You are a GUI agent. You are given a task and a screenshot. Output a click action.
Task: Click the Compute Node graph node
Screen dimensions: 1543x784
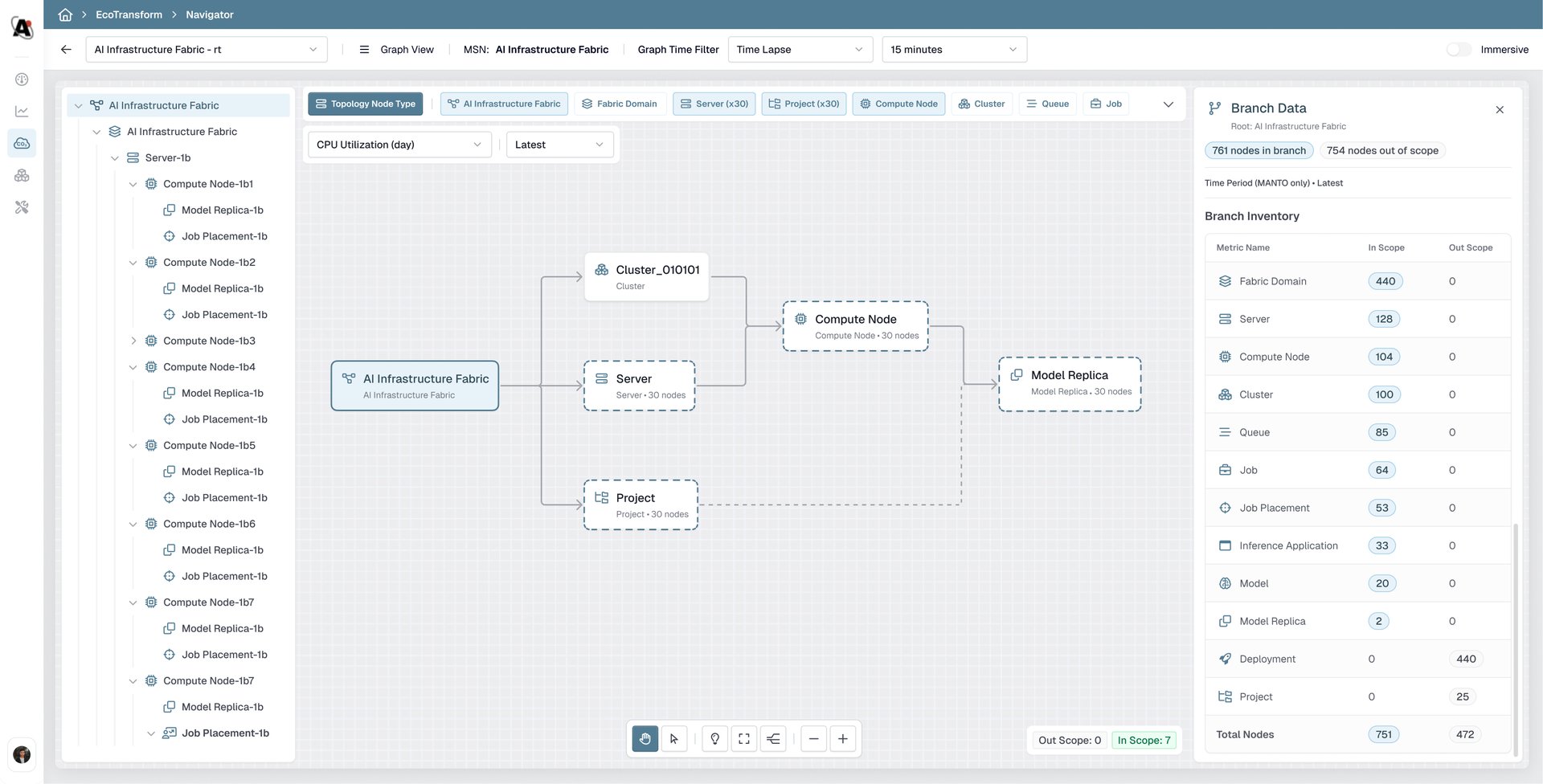pos(855,326)
